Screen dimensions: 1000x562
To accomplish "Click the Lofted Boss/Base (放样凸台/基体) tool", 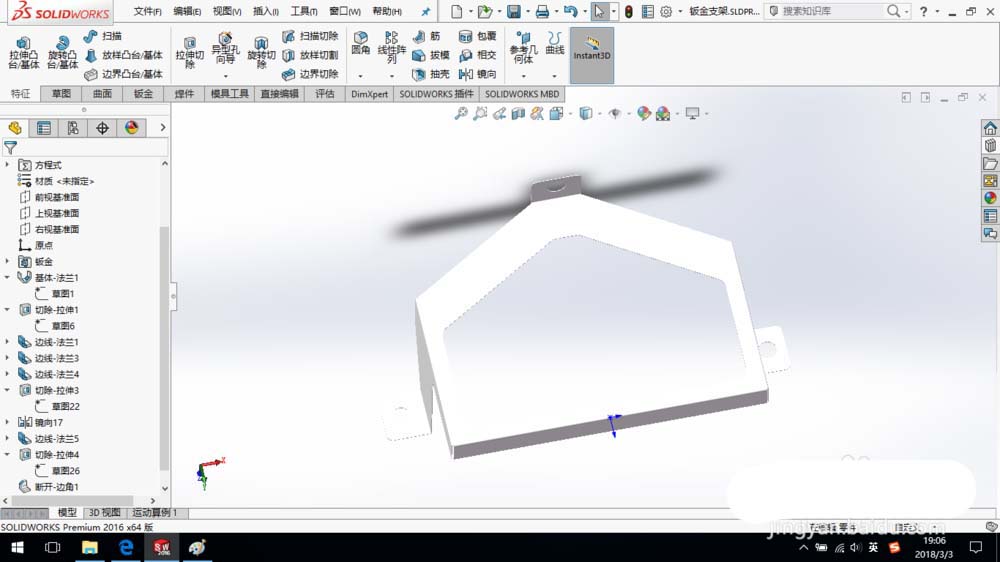I will (x=124, y=55).
